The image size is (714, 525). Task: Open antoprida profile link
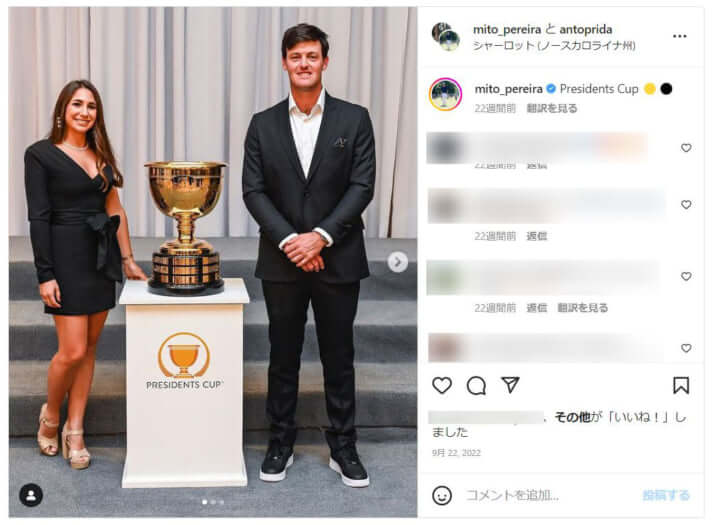[586, 30]
